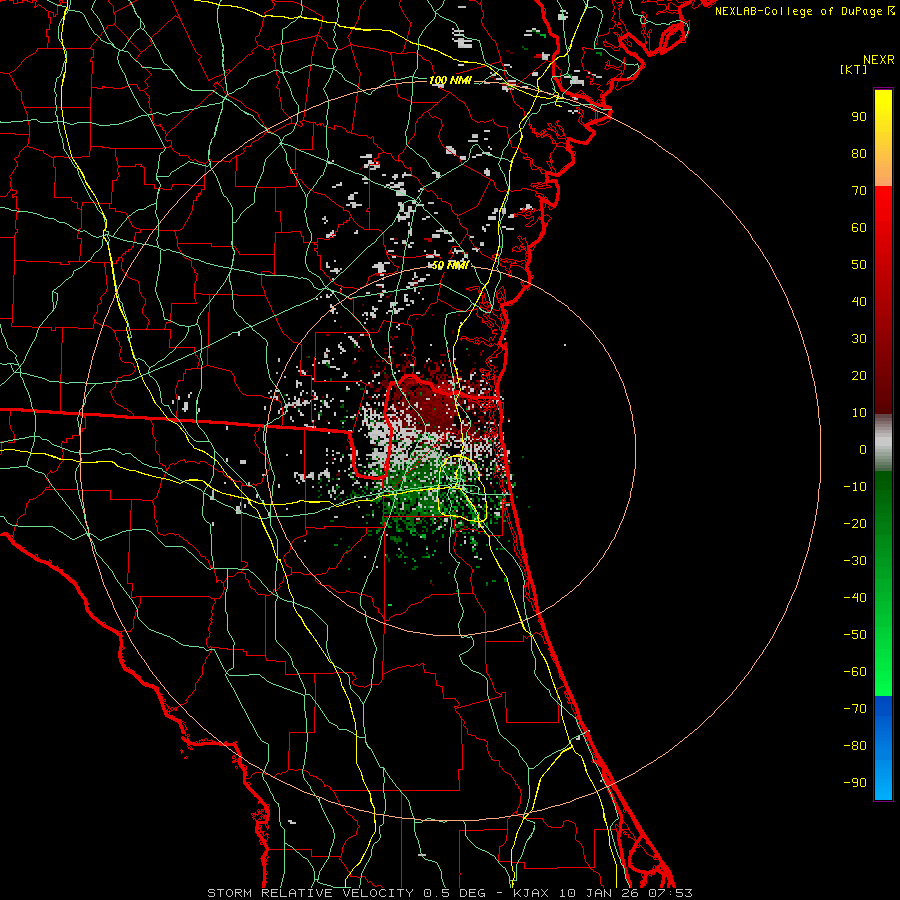Click the blue bottom segment of the color bar
The height and width of the screenshot is (900, 900).
coord(883,748)
